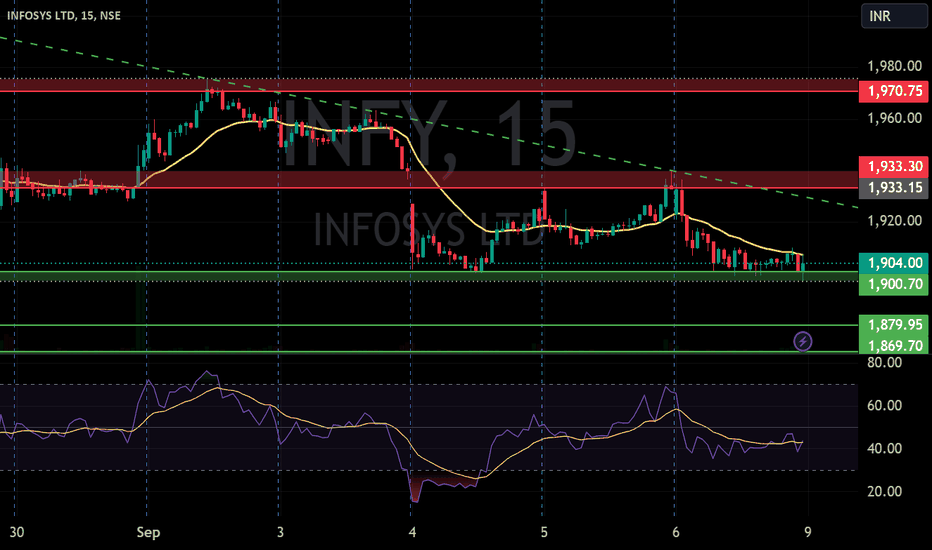The image size is (932, 550).
Task: Select the 1,879.95 support level label
Action: [893, 325]
